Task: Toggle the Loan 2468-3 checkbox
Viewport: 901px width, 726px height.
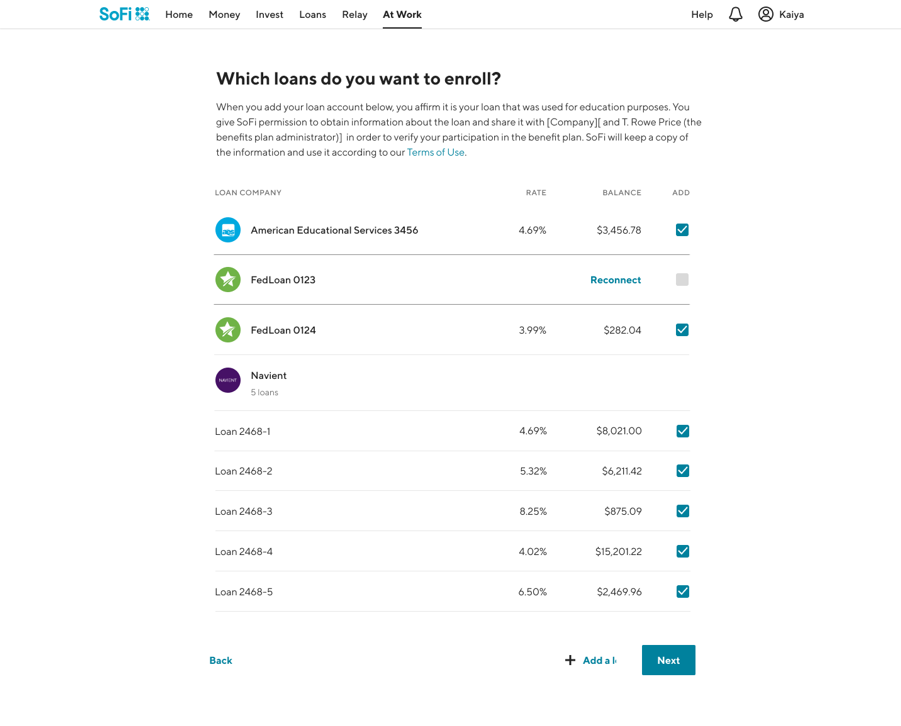Action: click(x=682, y=511)
